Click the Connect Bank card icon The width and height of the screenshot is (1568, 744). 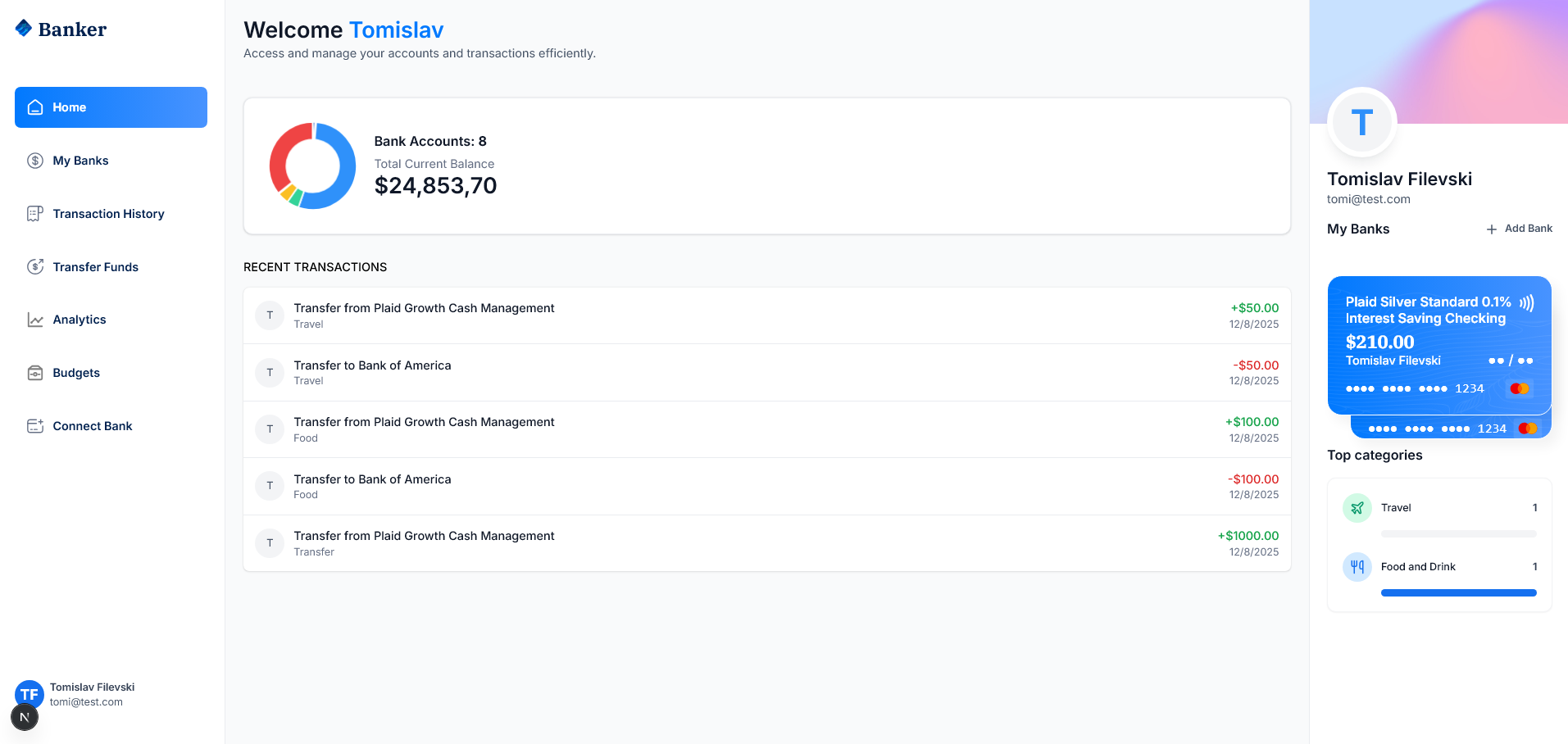(x=34, y=426)
